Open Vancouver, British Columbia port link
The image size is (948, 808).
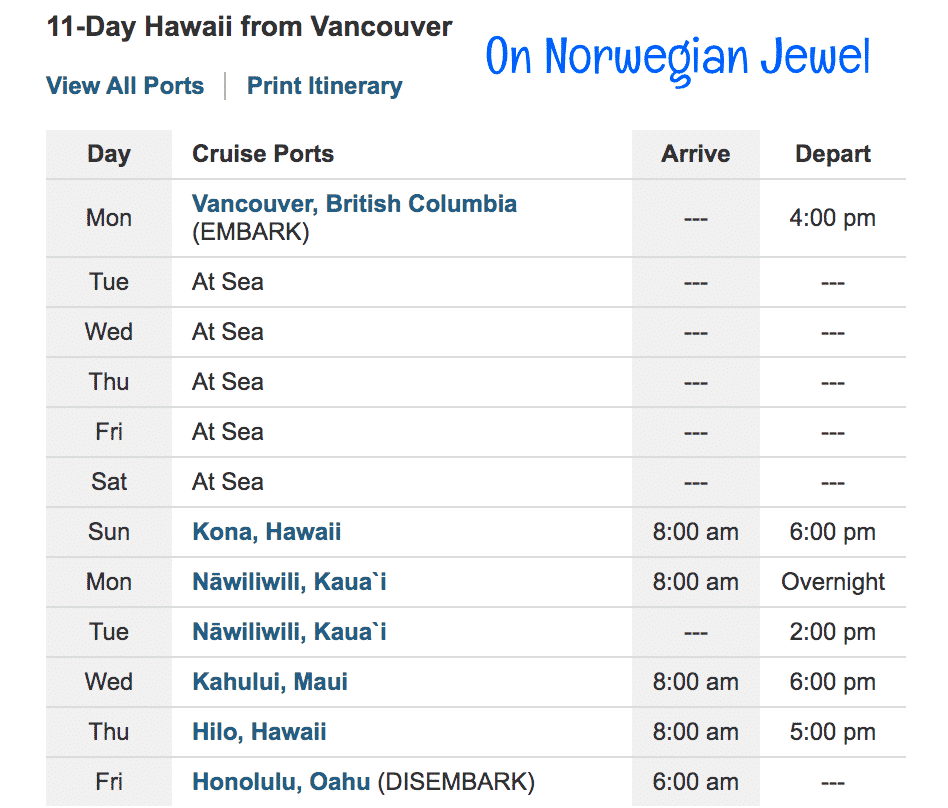coord(354,204)
